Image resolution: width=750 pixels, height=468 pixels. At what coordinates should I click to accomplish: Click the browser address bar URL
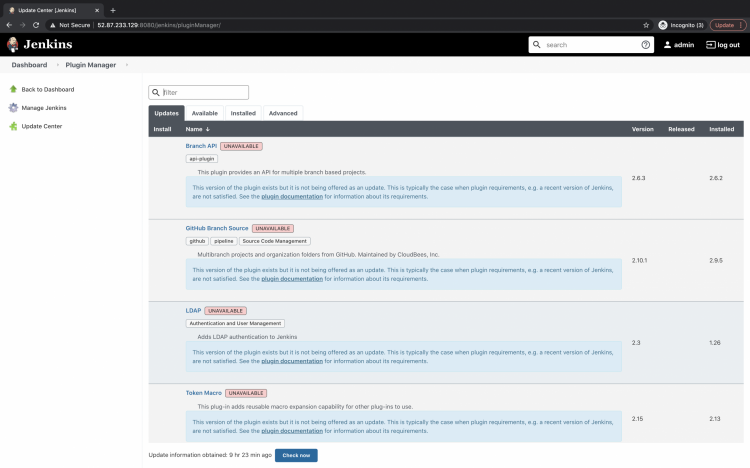click(159, 25)
